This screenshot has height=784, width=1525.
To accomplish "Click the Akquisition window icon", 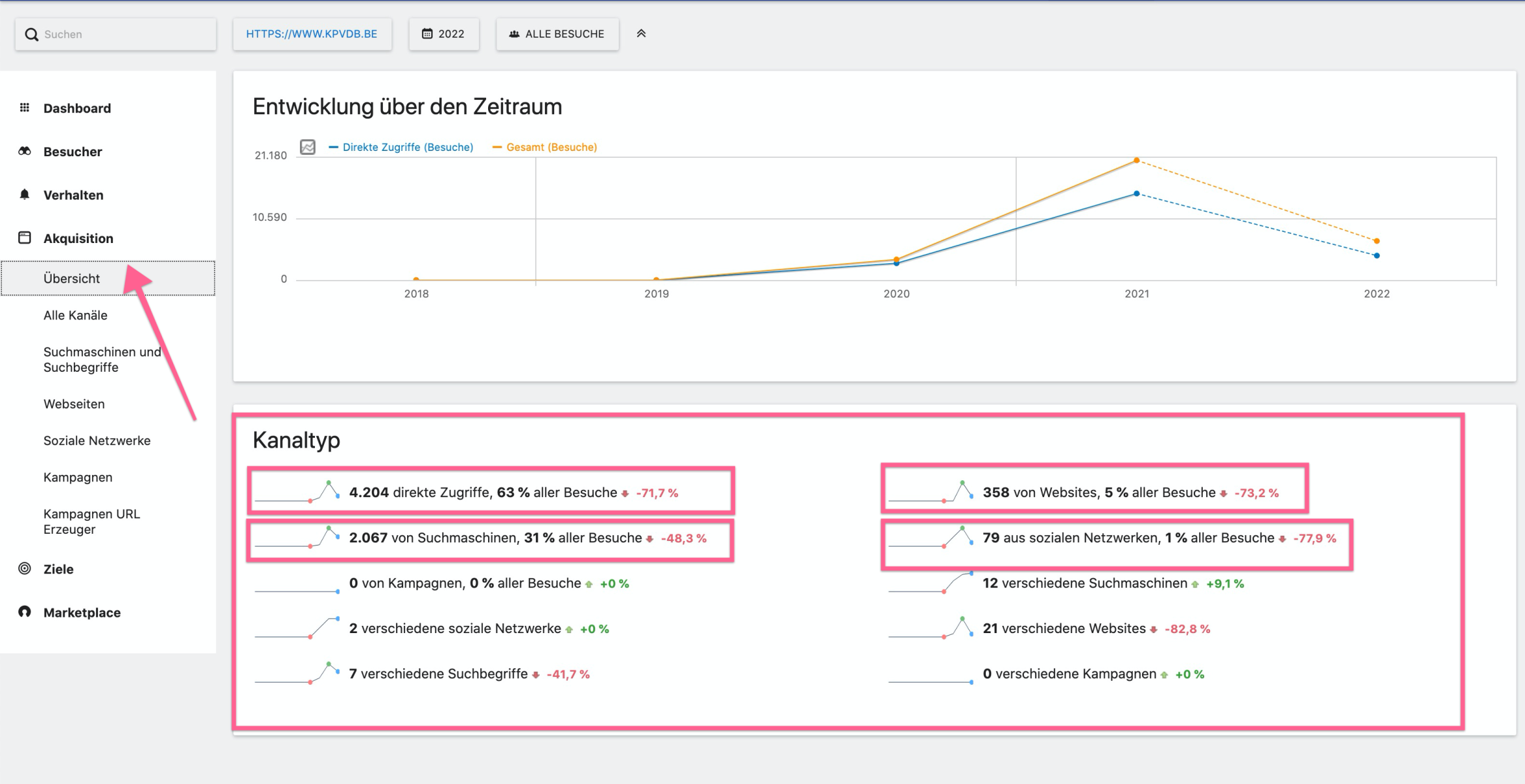I will pos(25,238).
